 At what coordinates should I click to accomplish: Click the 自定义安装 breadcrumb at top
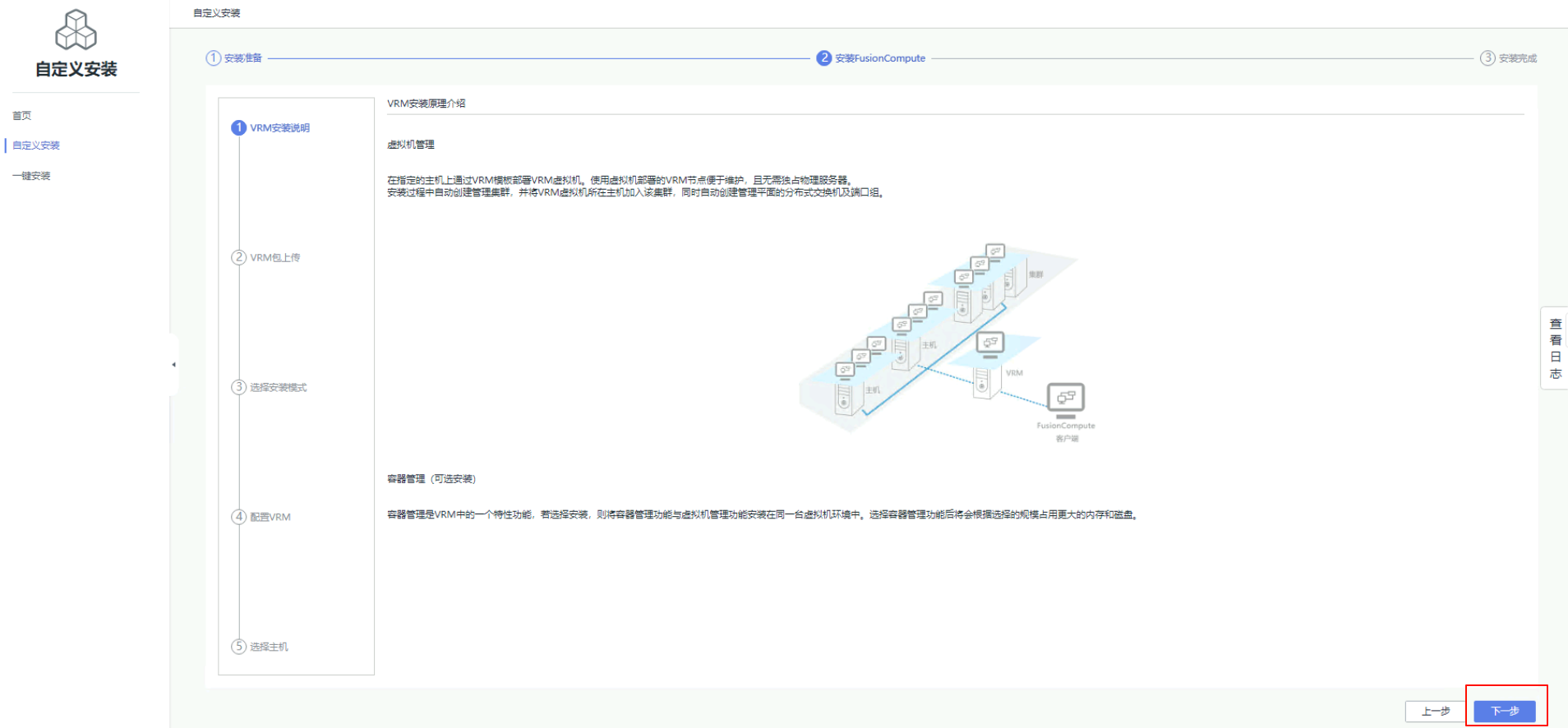(x=217, y=13)
